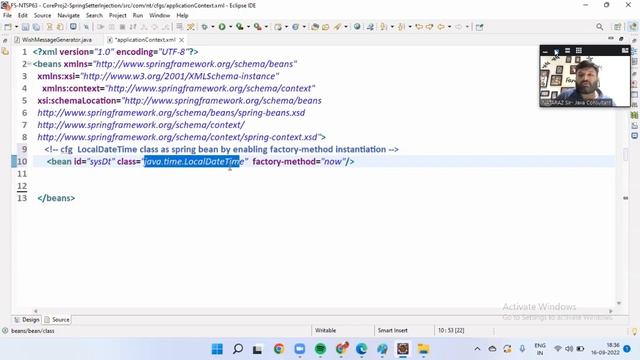Click the Previous Annotation icon

tap(402, 27)
